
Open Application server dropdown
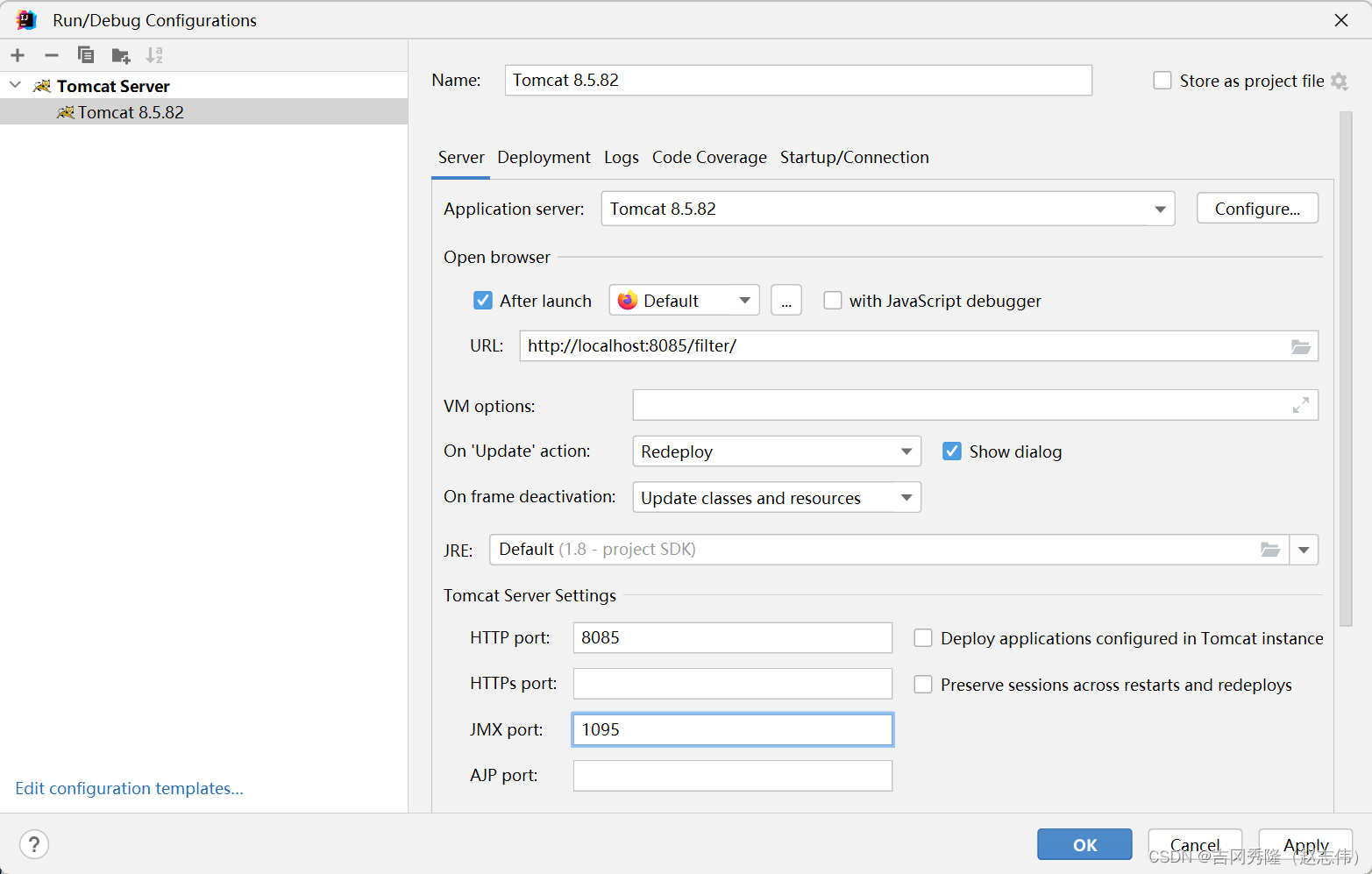coord(888,209)
